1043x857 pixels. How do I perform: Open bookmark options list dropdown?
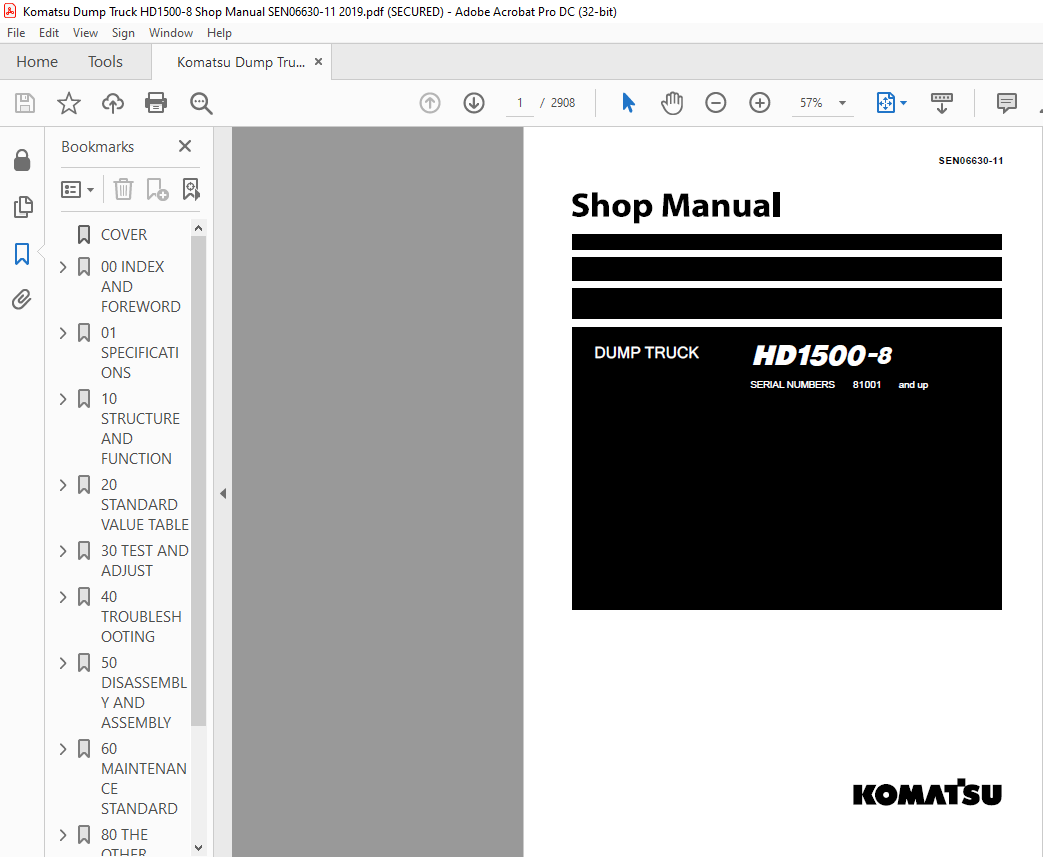click(x=78, y=190)
